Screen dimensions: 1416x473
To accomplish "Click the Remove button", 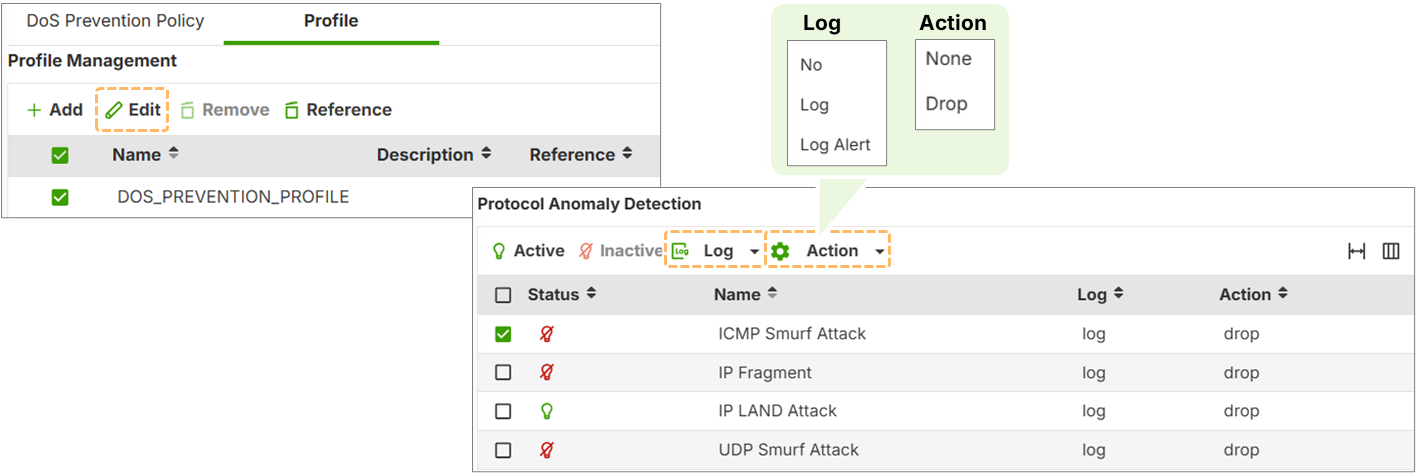I will click(225, 110).
